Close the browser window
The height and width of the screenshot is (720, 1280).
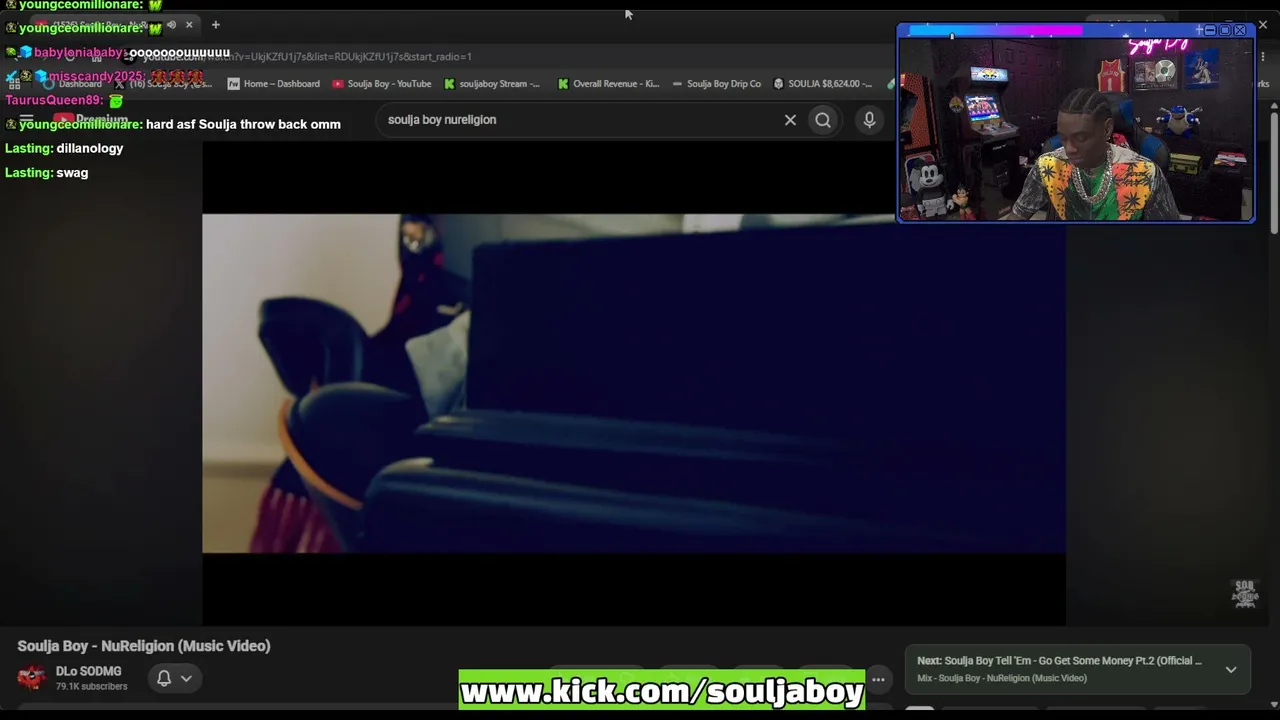point(1262,25)
